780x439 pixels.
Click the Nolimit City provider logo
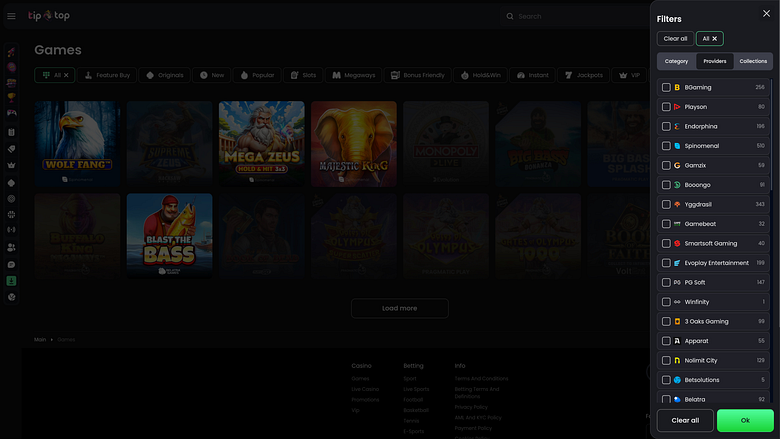point(677,360)
